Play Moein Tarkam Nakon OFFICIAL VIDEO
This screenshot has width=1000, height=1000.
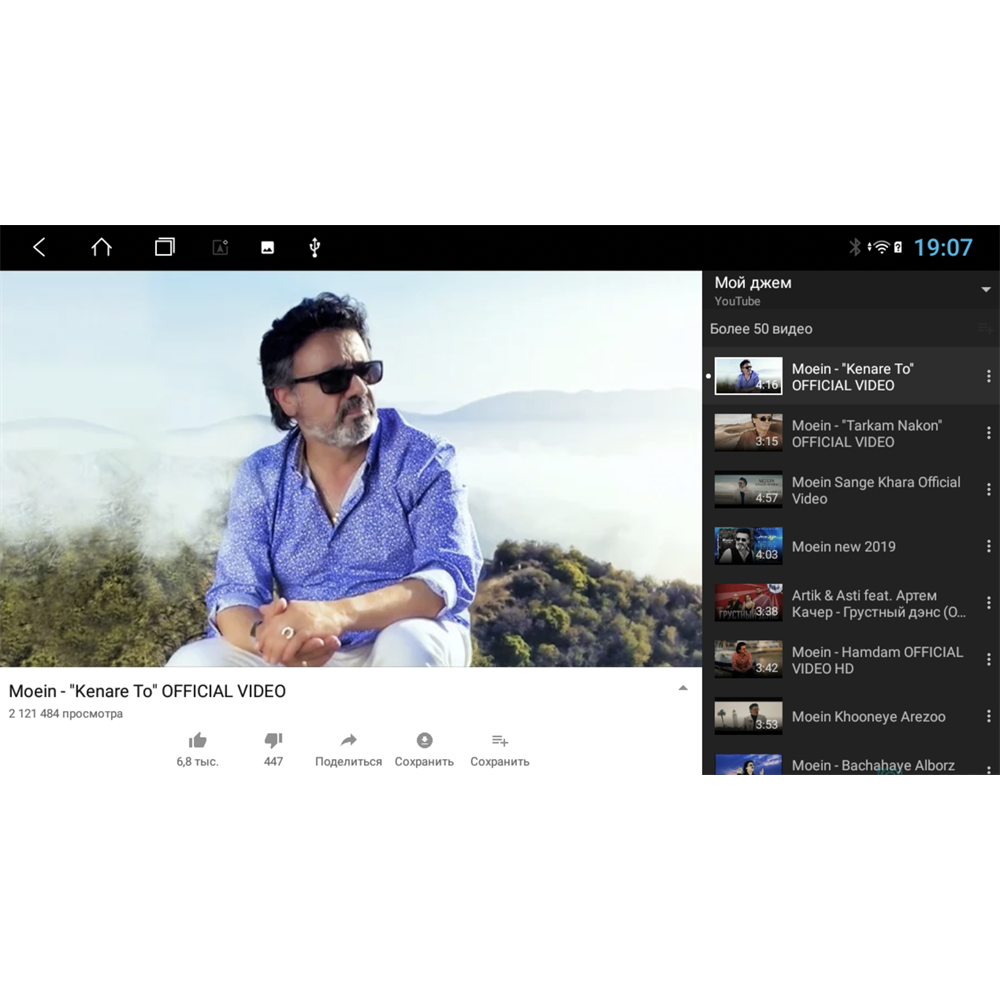point(851,433)
